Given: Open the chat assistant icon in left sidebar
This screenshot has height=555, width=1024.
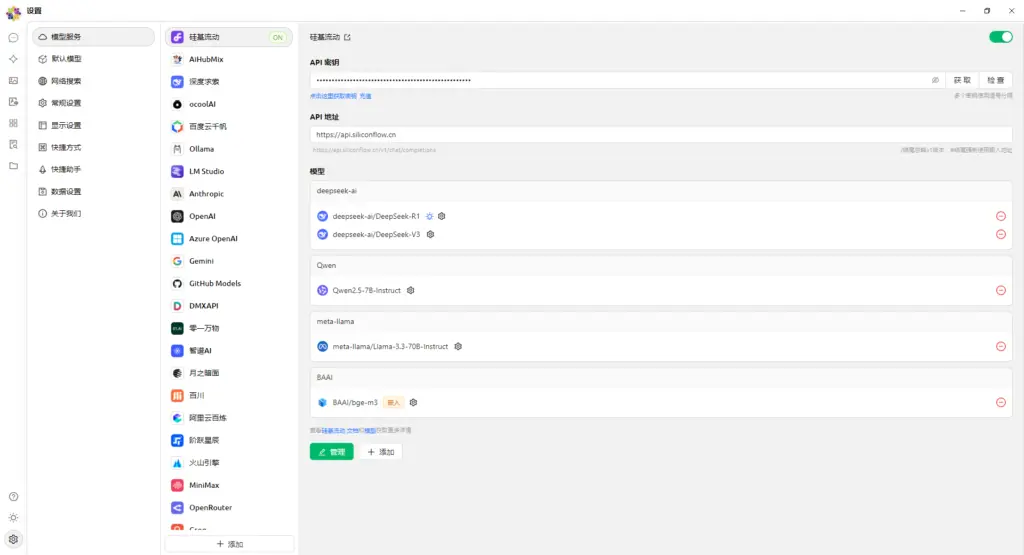Looking at the screenshot, I should click(13, 37).
